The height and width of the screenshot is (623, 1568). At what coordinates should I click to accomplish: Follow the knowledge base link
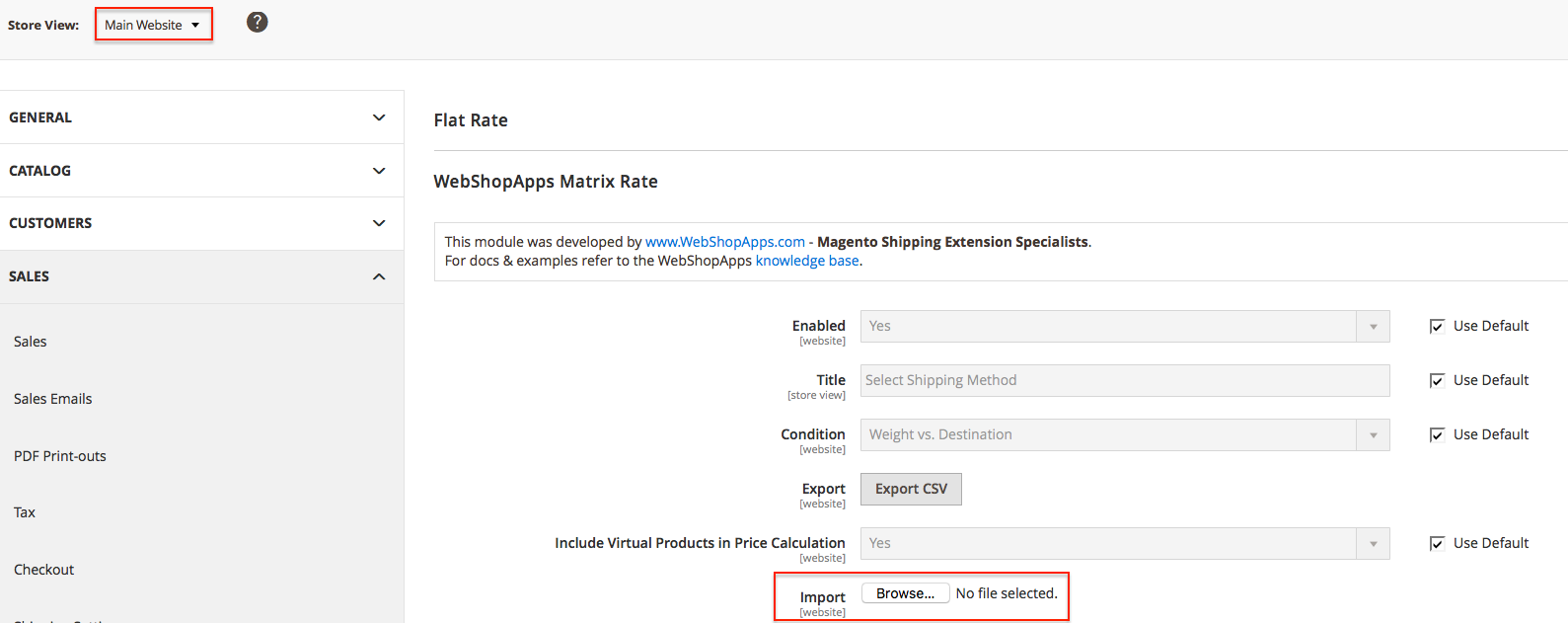click(806, 261)
